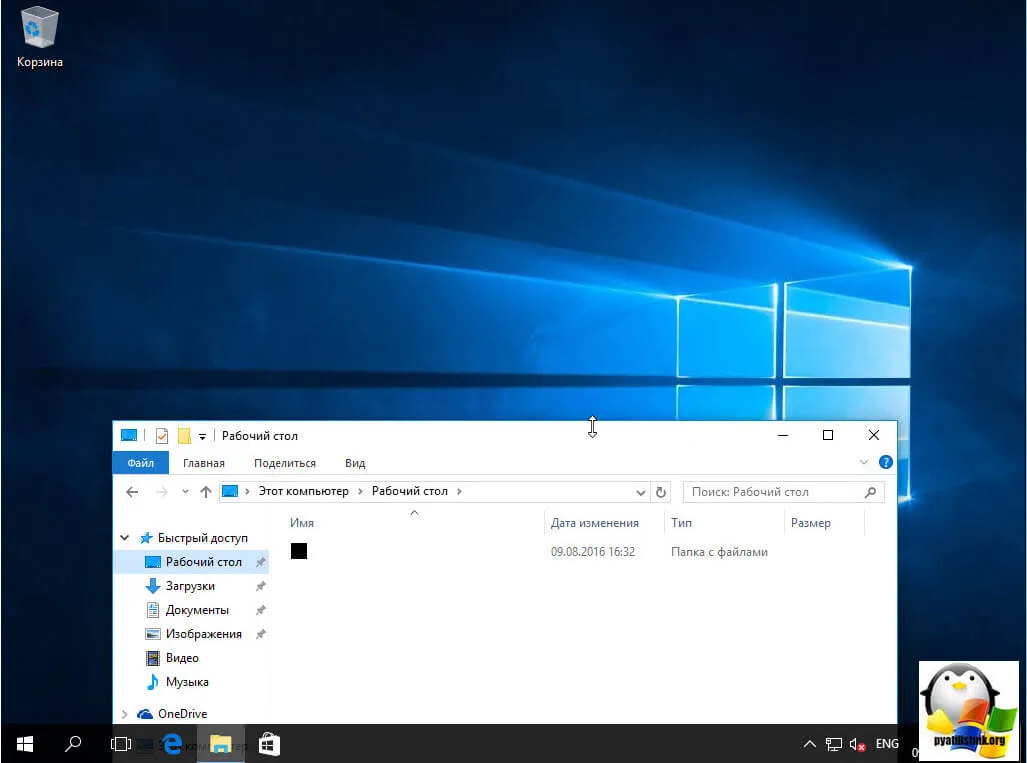Open taskbar search magnifier
1027x763 pixels.
73,743
